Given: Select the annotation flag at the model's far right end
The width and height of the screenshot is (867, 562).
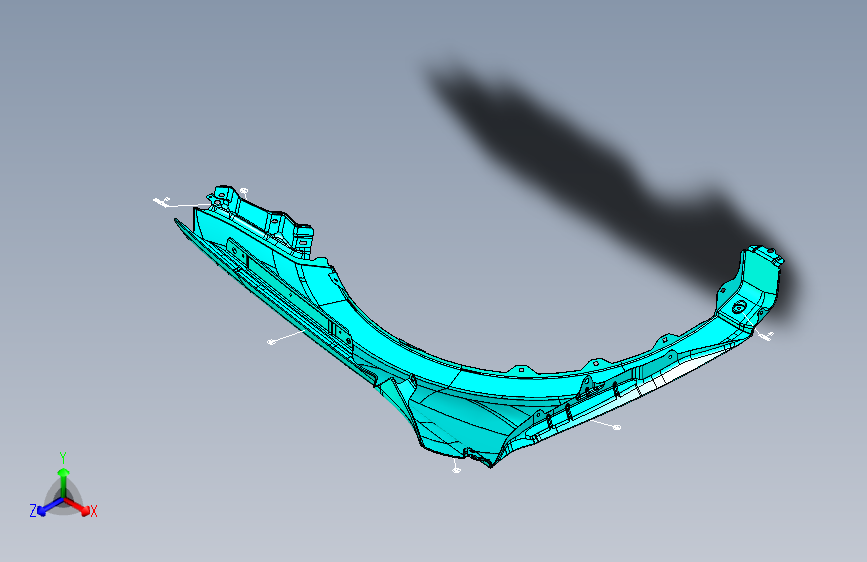Looking at the screenshot, I should coord(766,336).
